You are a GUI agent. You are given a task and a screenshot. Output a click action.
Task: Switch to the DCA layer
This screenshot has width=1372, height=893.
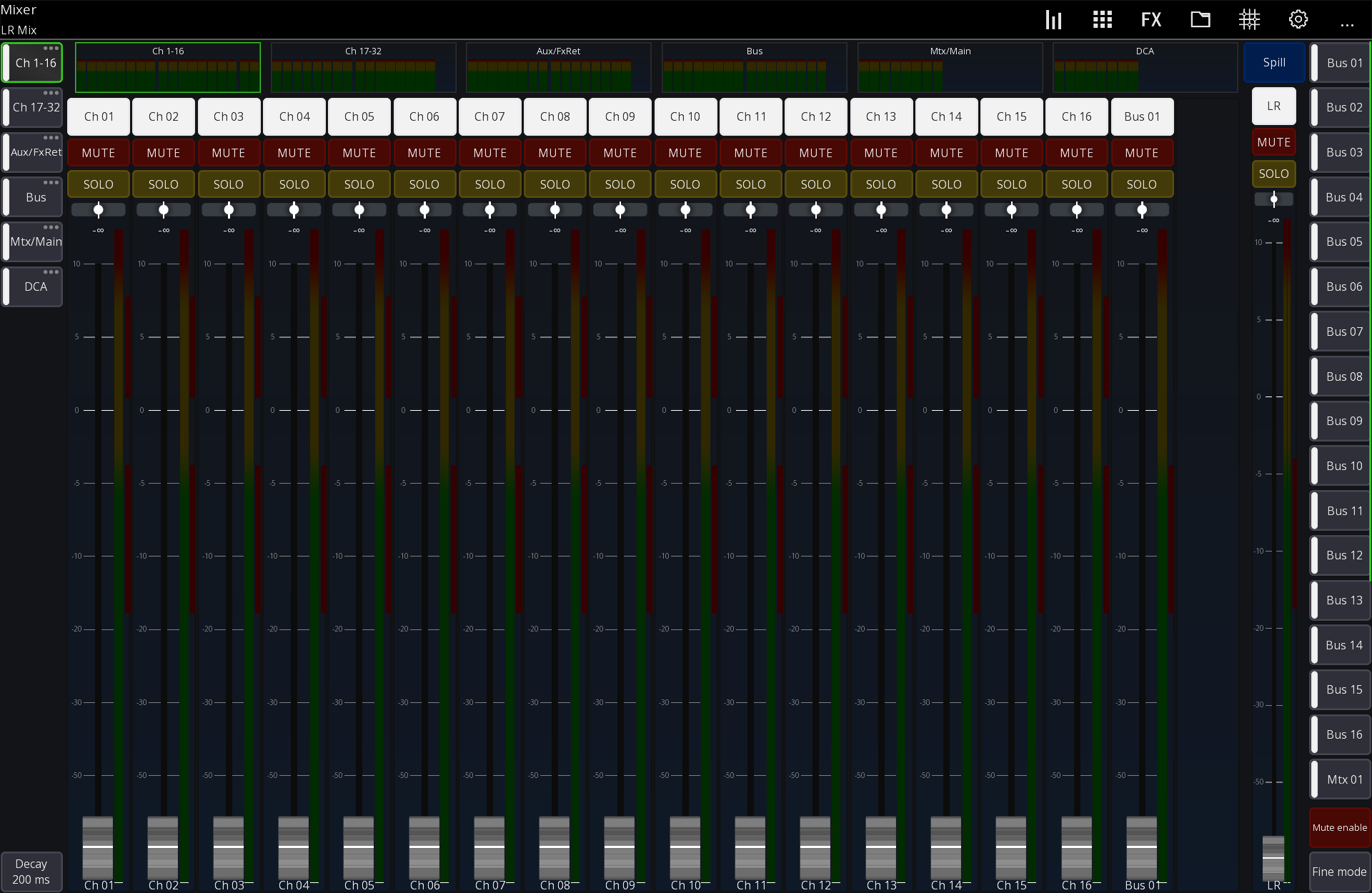(32, 286)
